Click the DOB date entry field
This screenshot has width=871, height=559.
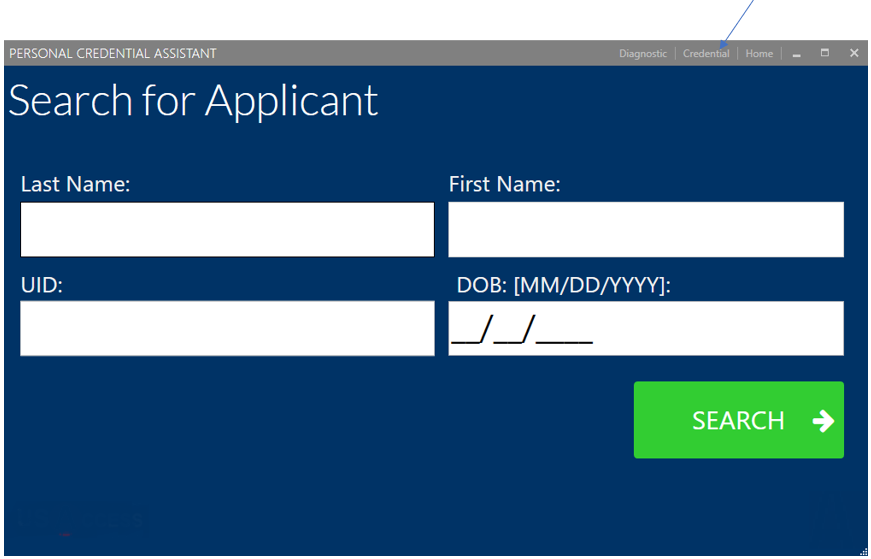(x=645, y=328)
